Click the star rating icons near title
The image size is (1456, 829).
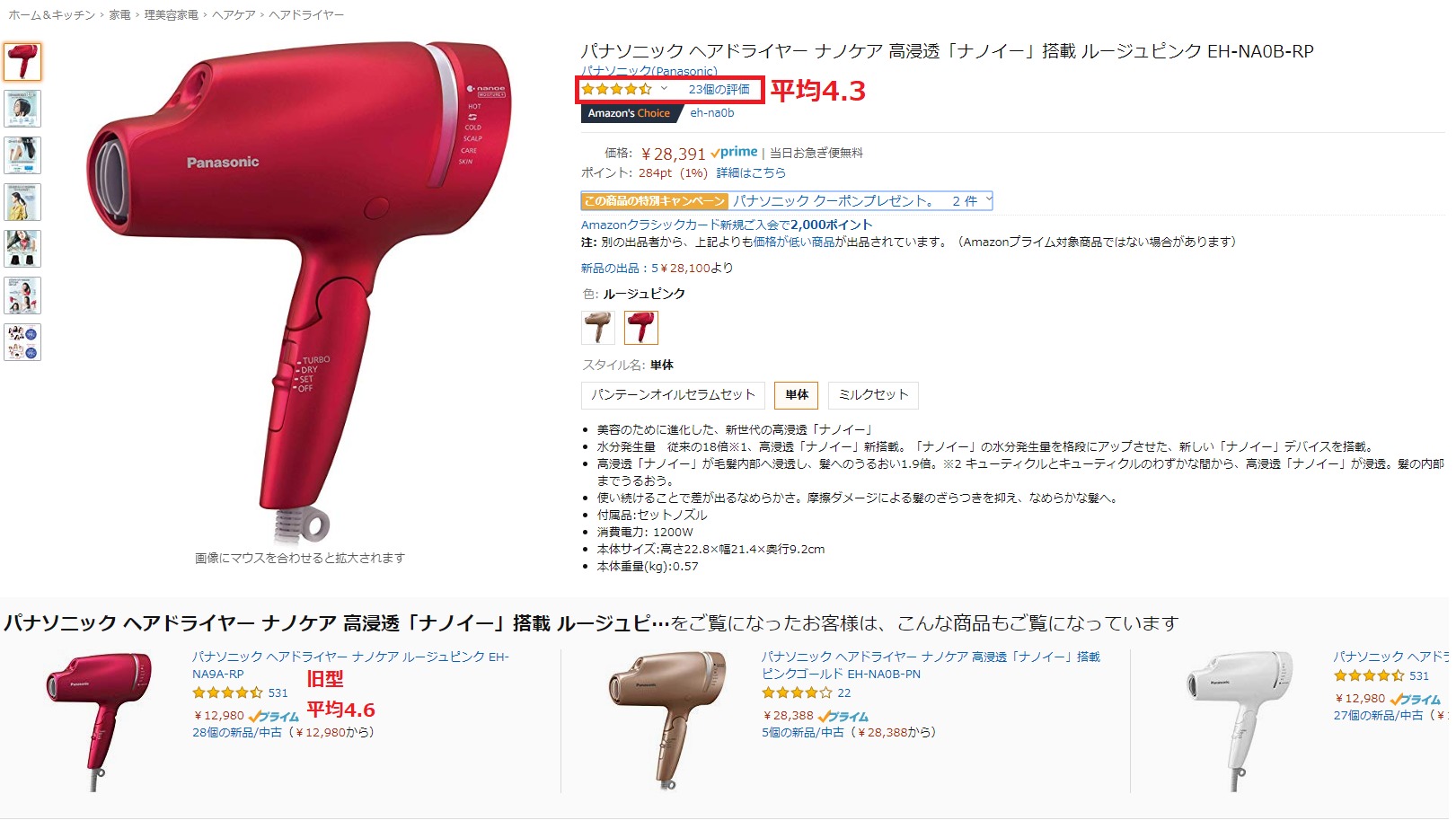point(617,89)
